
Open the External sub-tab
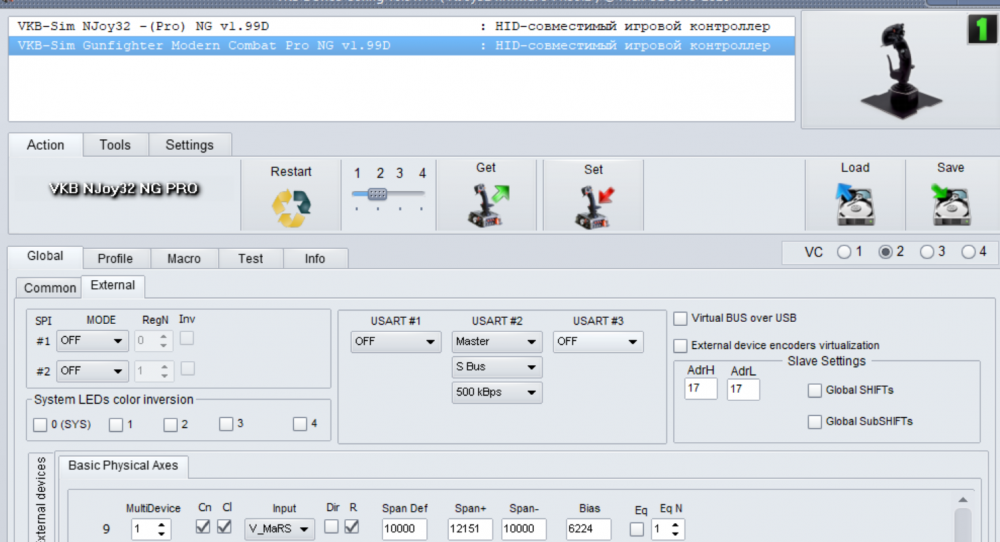tap(113, 286)
